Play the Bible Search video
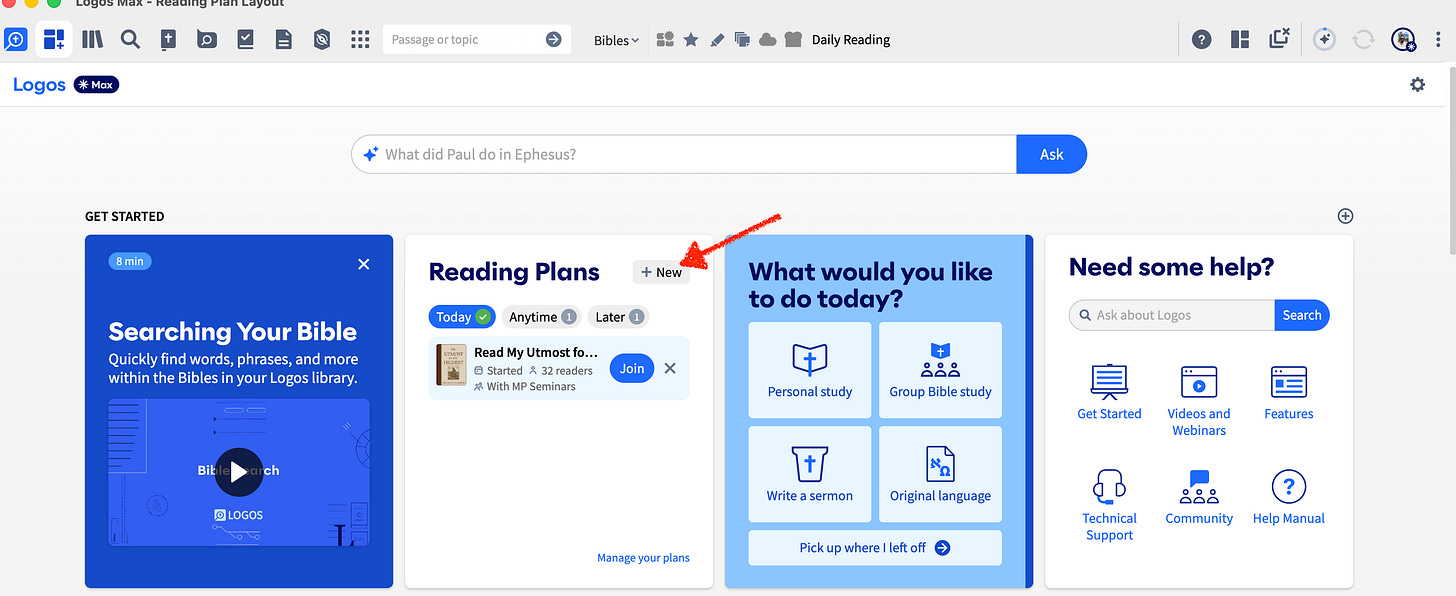This screenshot has width=1456, height=596. [239, 472]
